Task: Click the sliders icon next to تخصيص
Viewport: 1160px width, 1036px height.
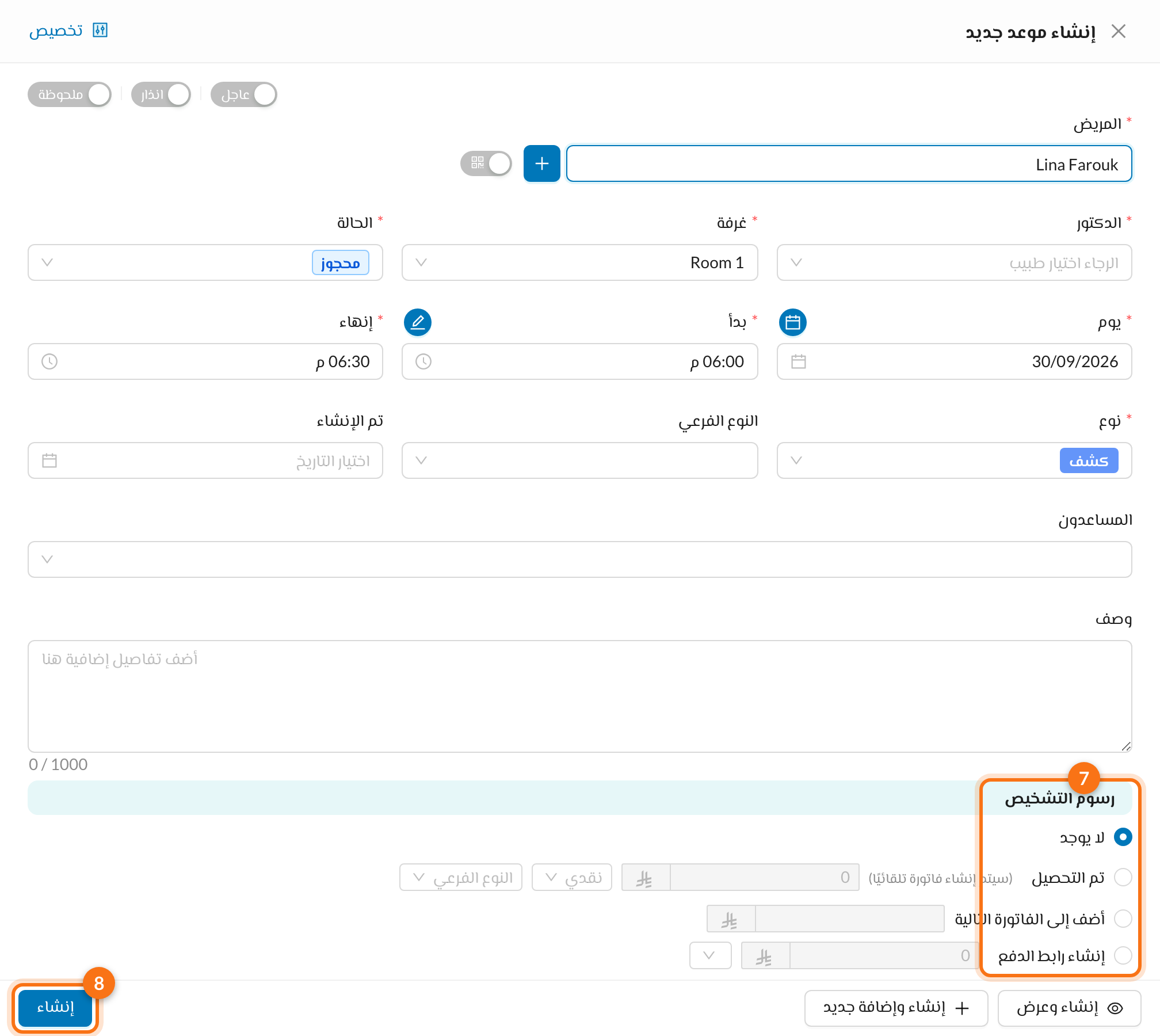Action: coord(100,30)
